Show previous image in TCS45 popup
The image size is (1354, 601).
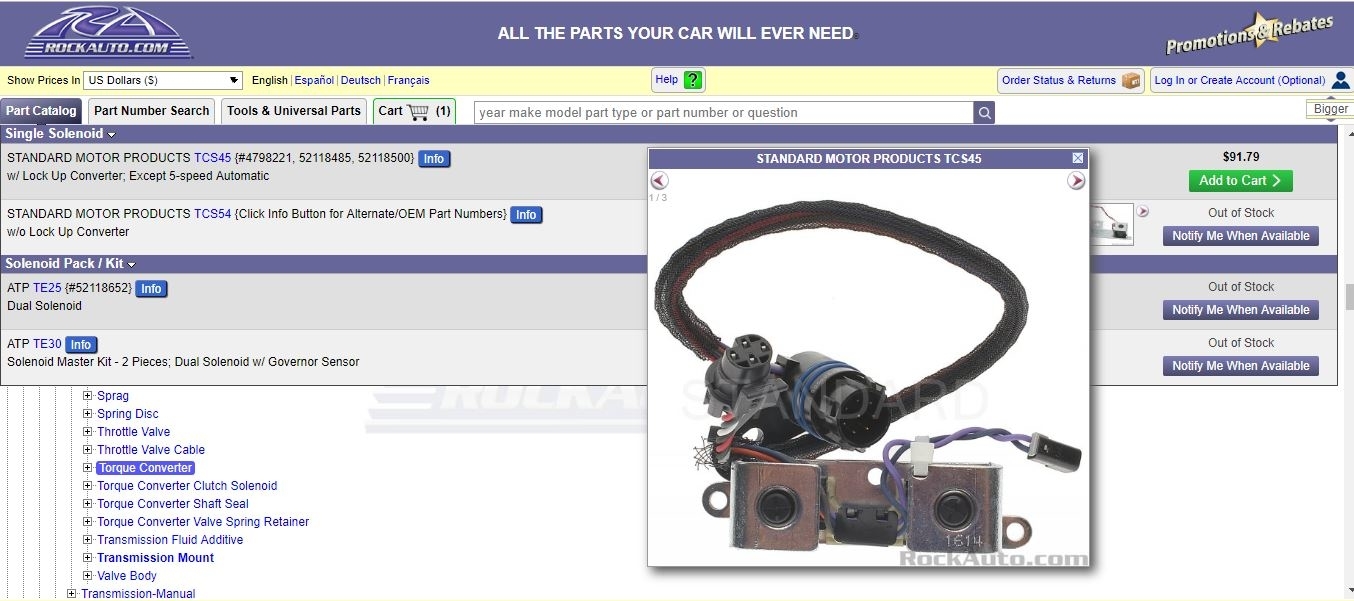click(660, 181)
